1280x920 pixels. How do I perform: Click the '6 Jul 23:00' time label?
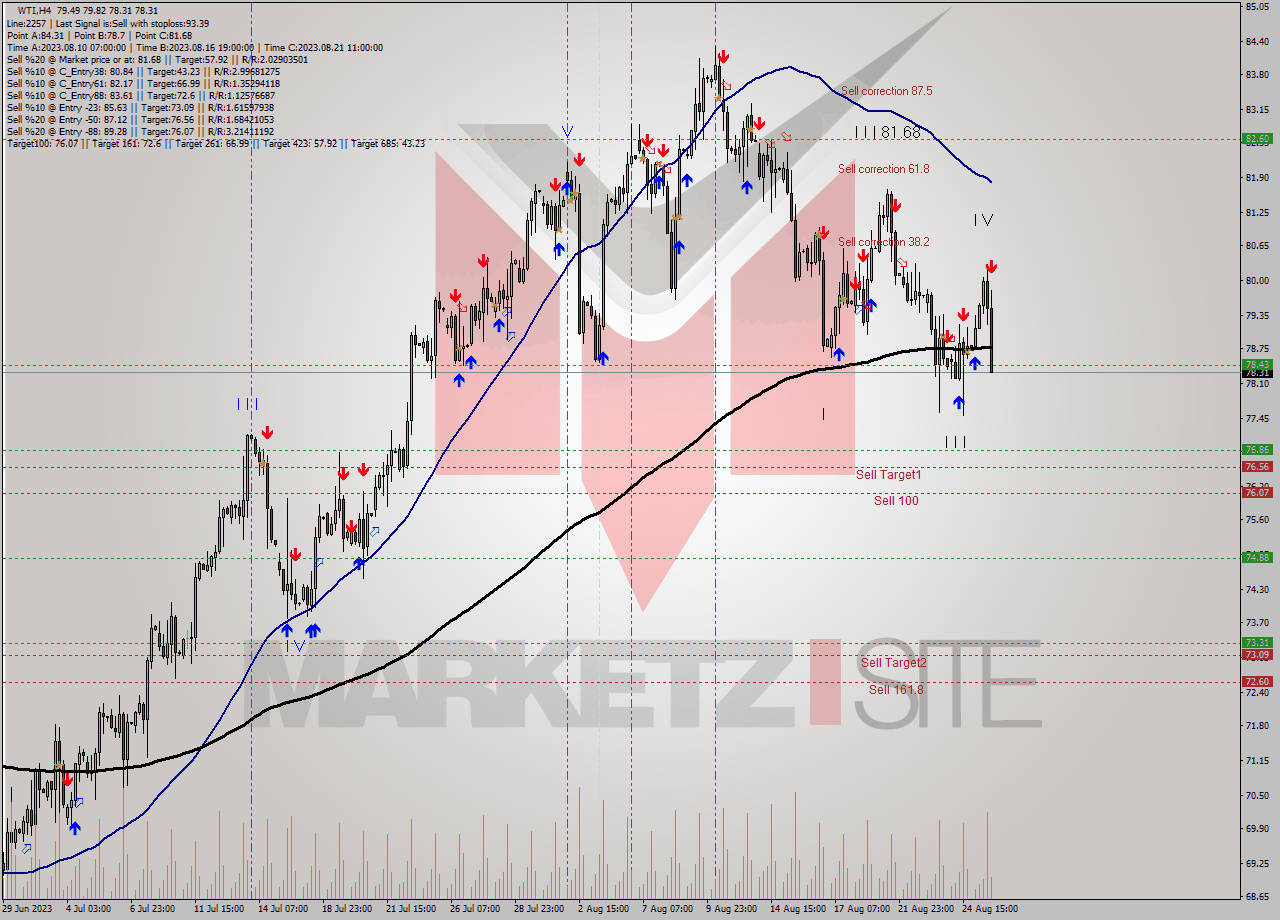pyautogui.click(x=151, y=909)
